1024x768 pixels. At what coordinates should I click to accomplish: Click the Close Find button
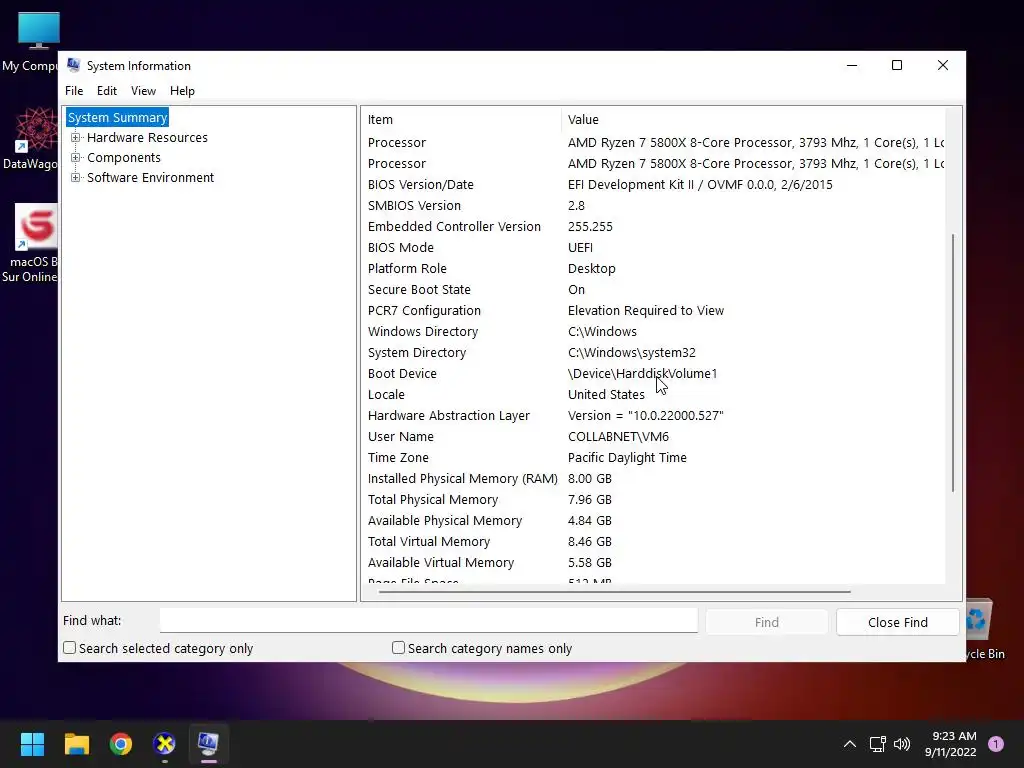[897, 622]
